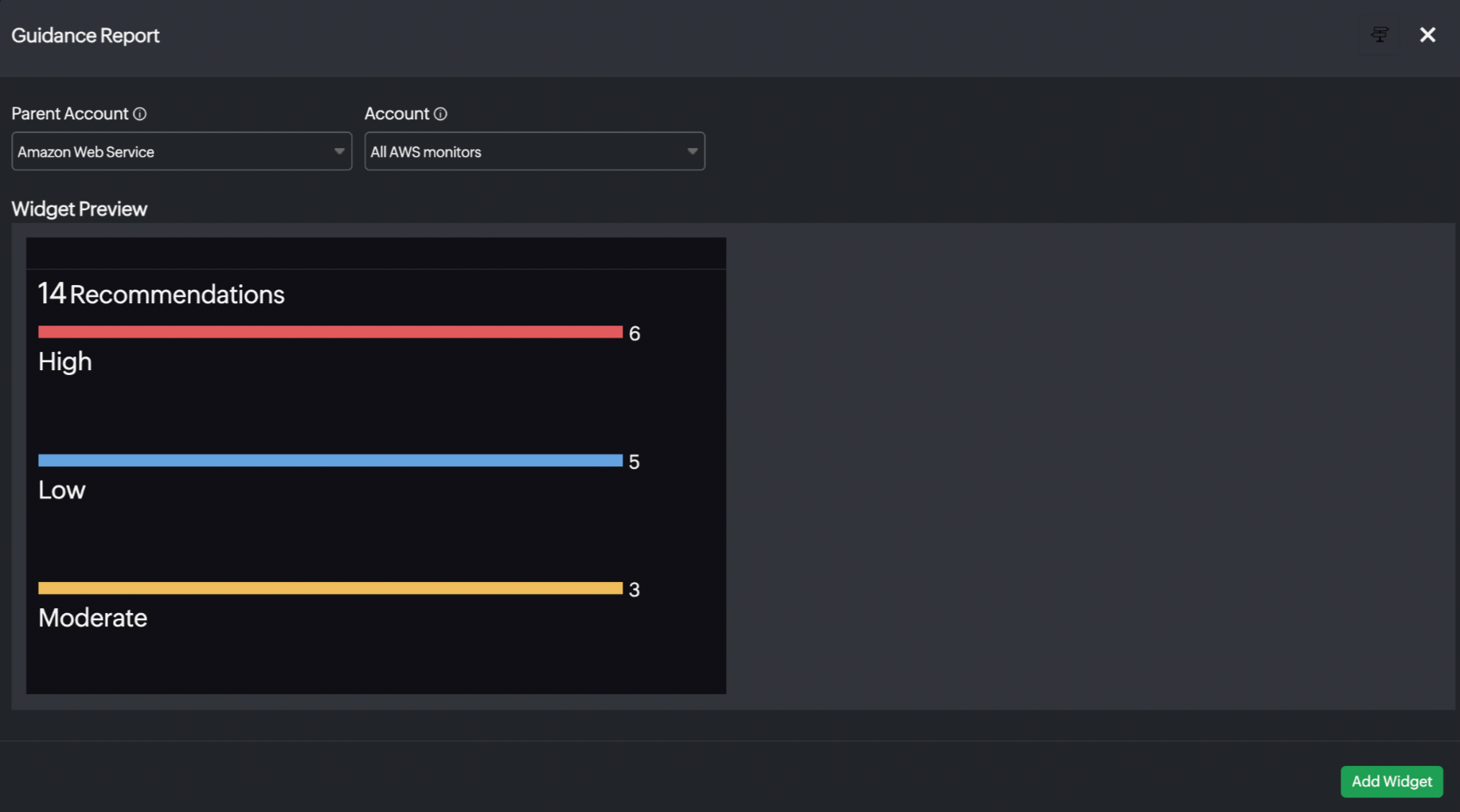Click the info icon next to Account

(440, 114)
